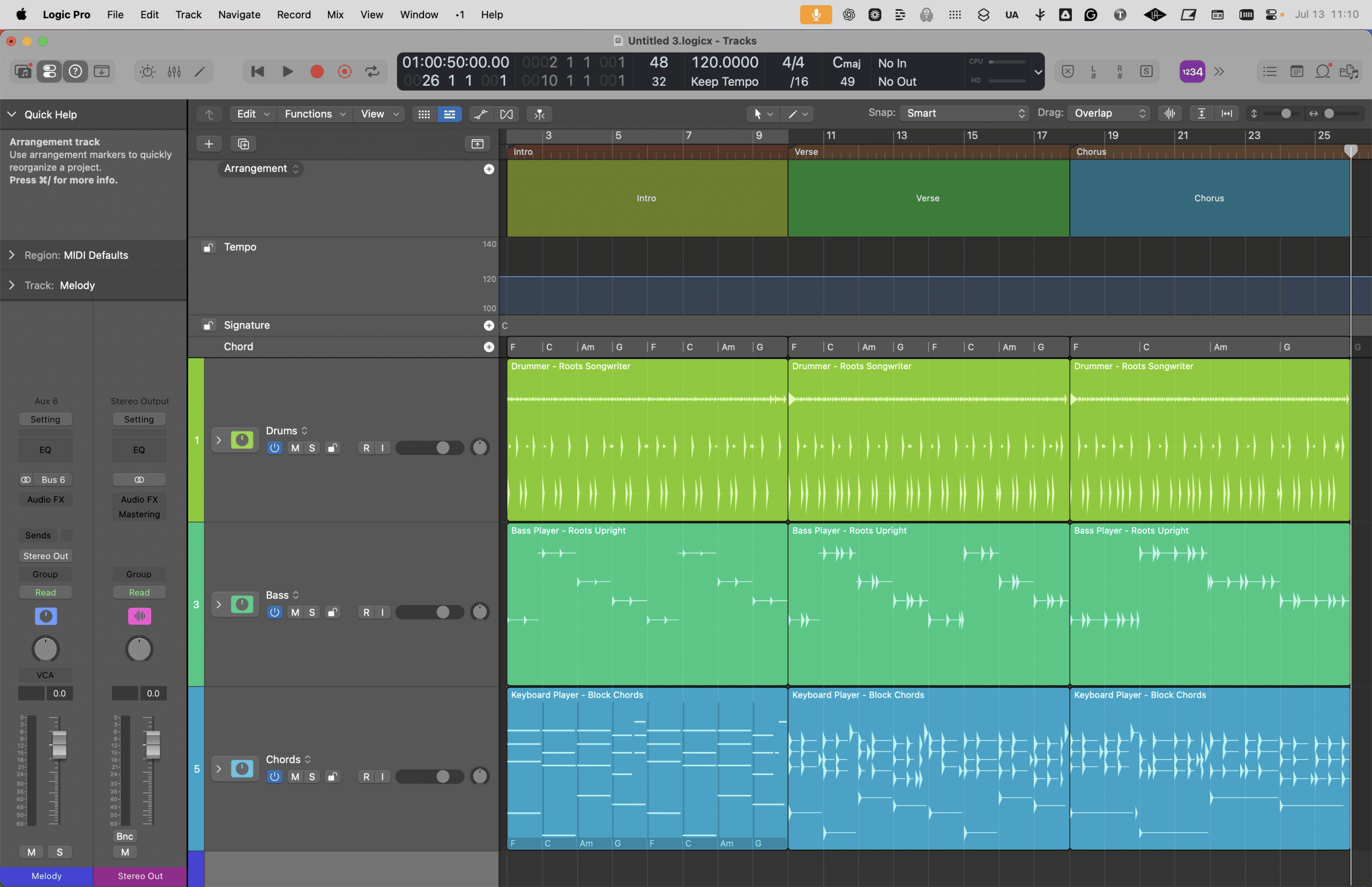Solo the Bass track
Image resolution: width=1372 pixels, height=887 pixels.
tap(311, 612)
